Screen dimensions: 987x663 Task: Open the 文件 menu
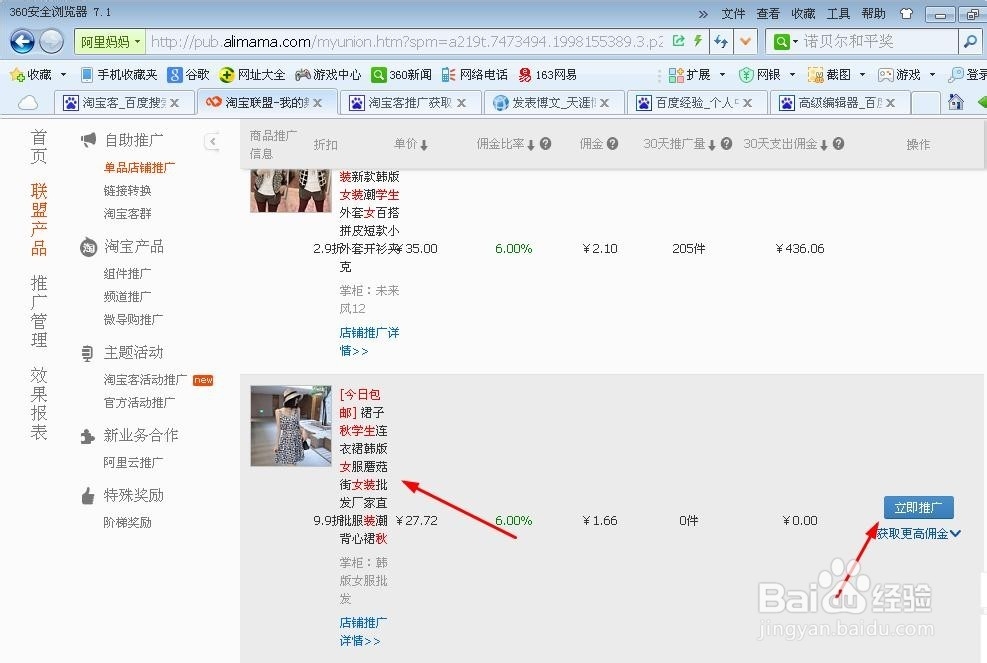733,13
